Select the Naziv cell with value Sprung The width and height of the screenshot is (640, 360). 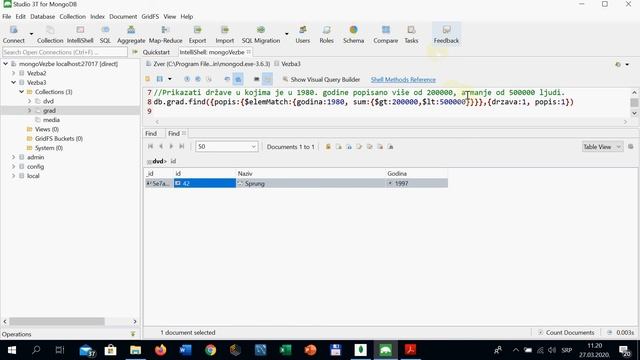point(311,184)
